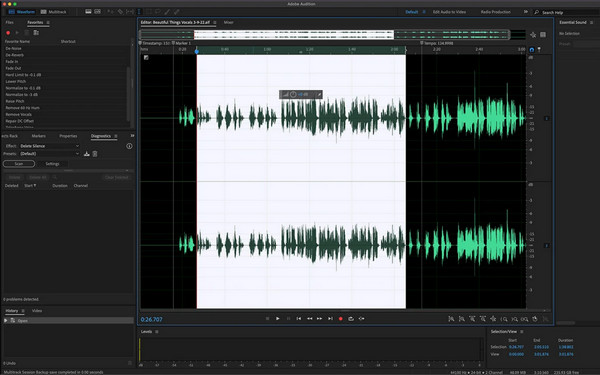
Task: Open the Editor panel menu
Action: (214, 23)
